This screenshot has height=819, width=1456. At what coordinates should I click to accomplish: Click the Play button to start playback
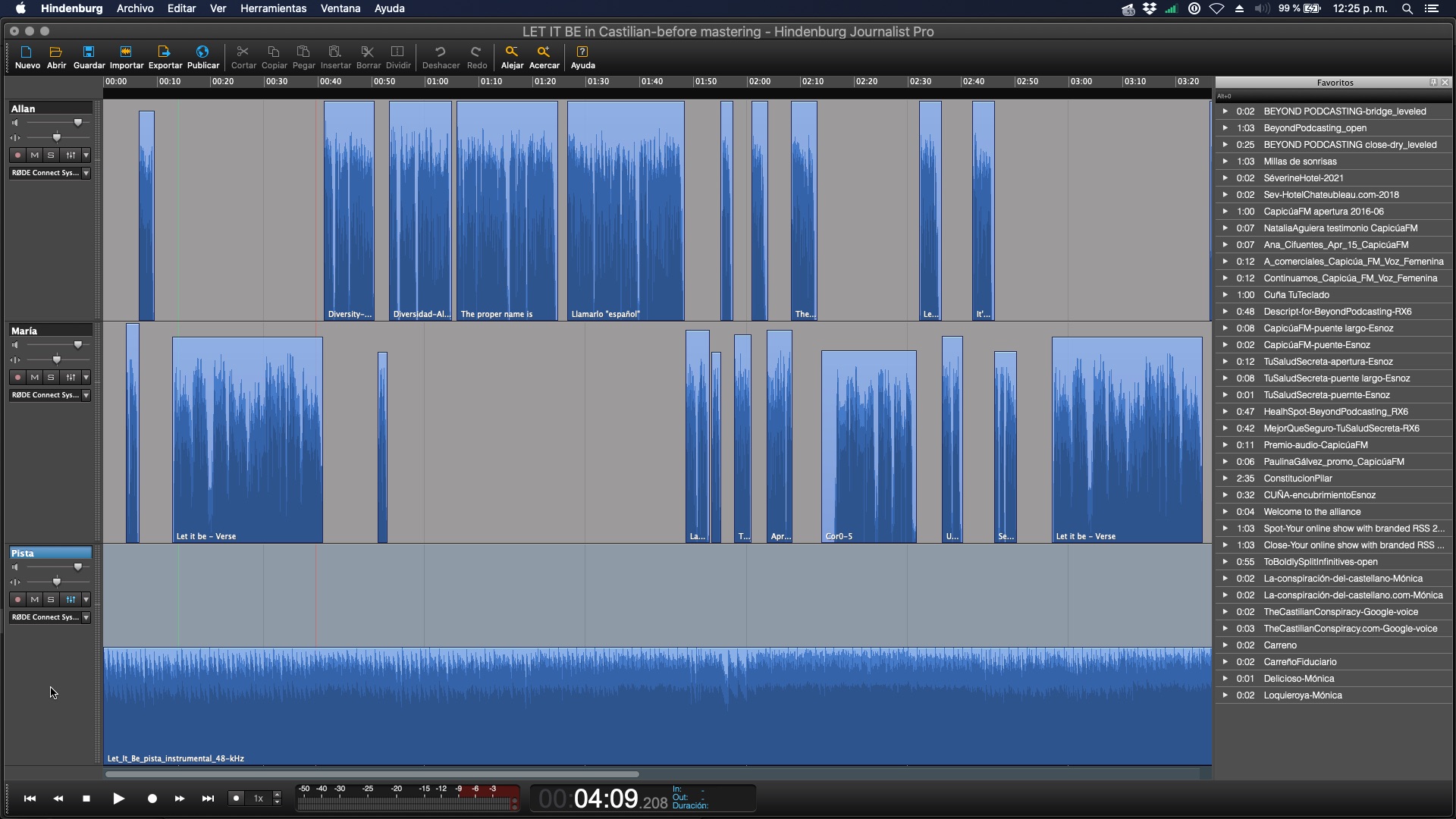117,797
